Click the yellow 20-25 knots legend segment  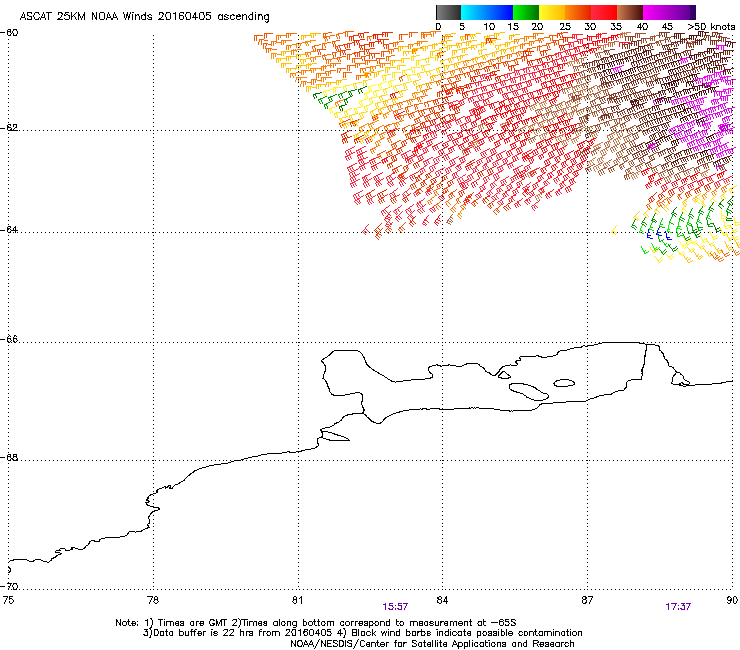point(552,12)
